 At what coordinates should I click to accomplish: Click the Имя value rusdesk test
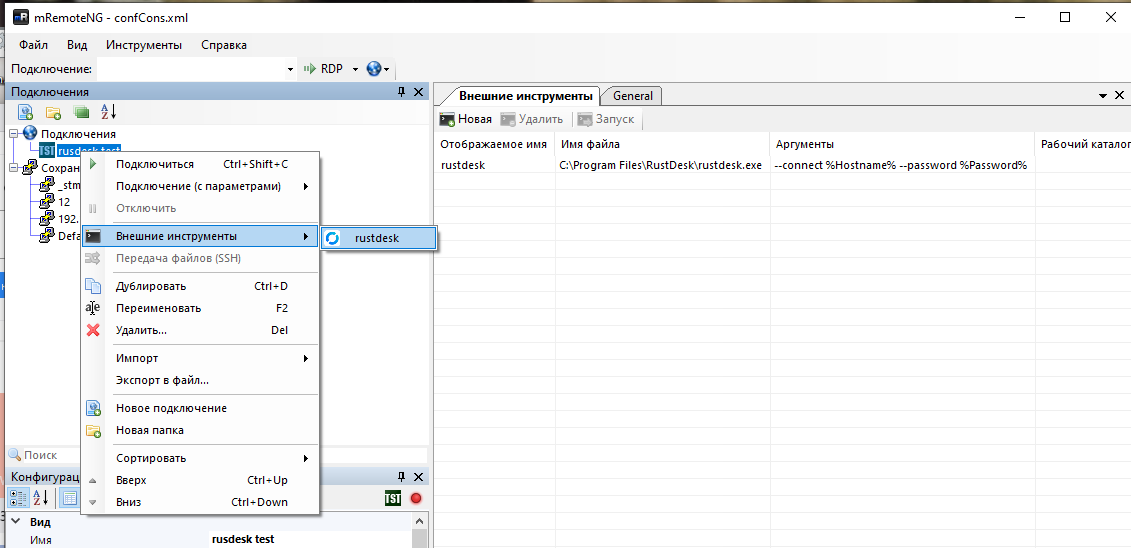(x=242, y=539)
